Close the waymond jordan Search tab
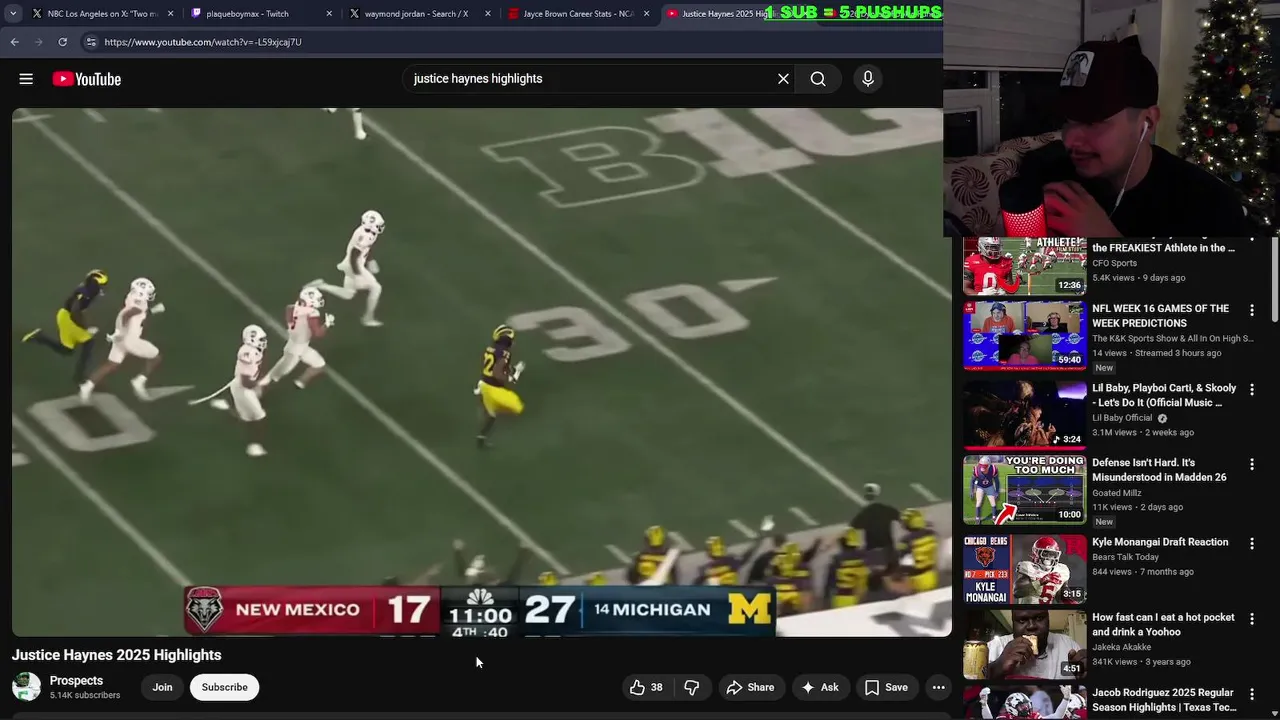Image resolution: width=1280 pixels, height=720 pixels. 488,14
